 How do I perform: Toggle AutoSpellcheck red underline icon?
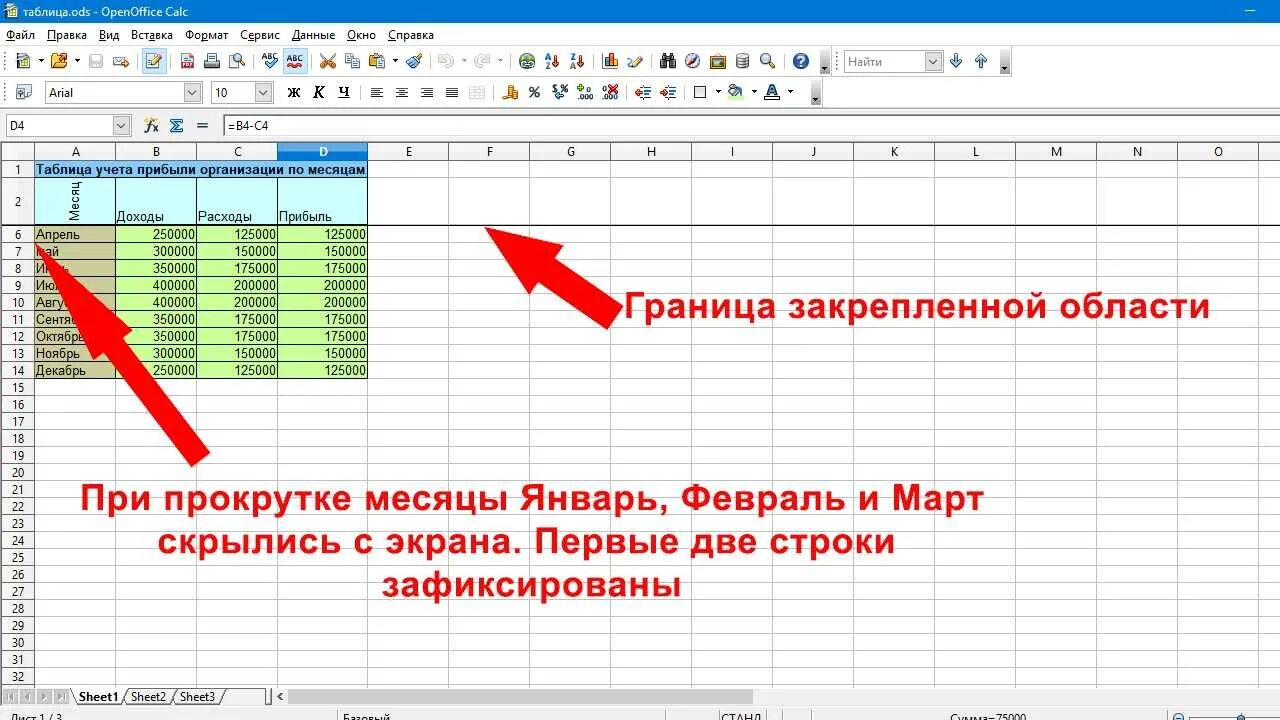(295, 61)
